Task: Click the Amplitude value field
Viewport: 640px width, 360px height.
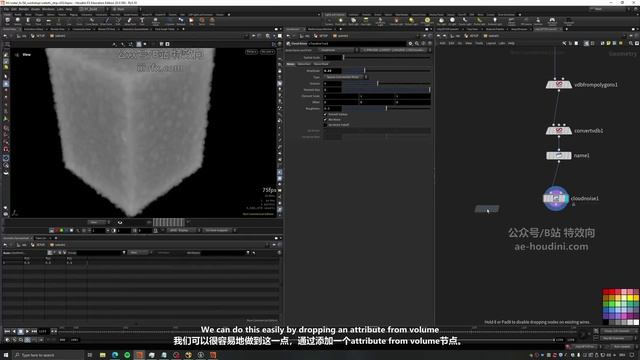Action: (x=332, y=71)
